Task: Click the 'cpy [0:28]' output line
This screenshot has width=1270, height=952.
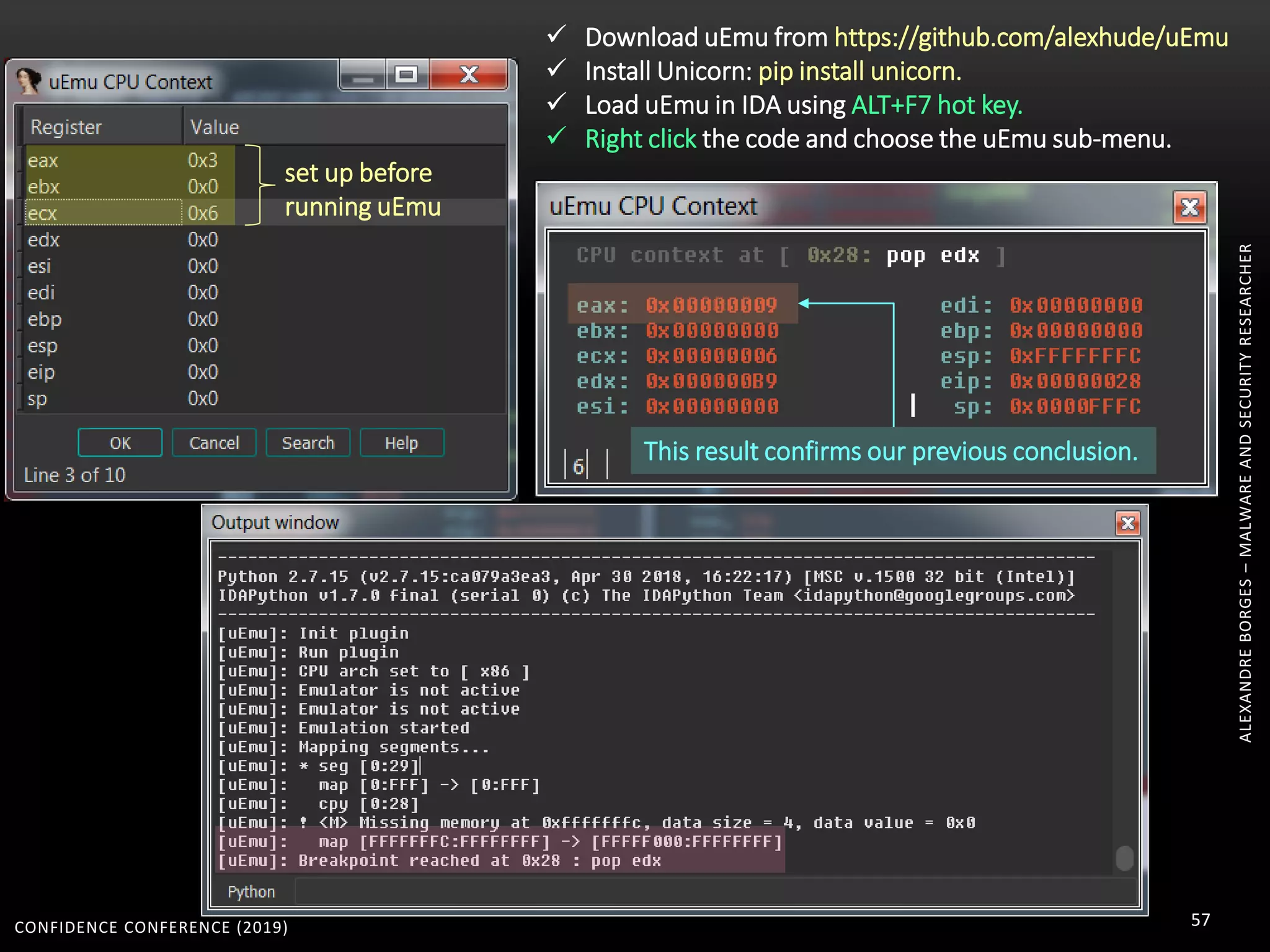Action: click(x=318, y=804)
